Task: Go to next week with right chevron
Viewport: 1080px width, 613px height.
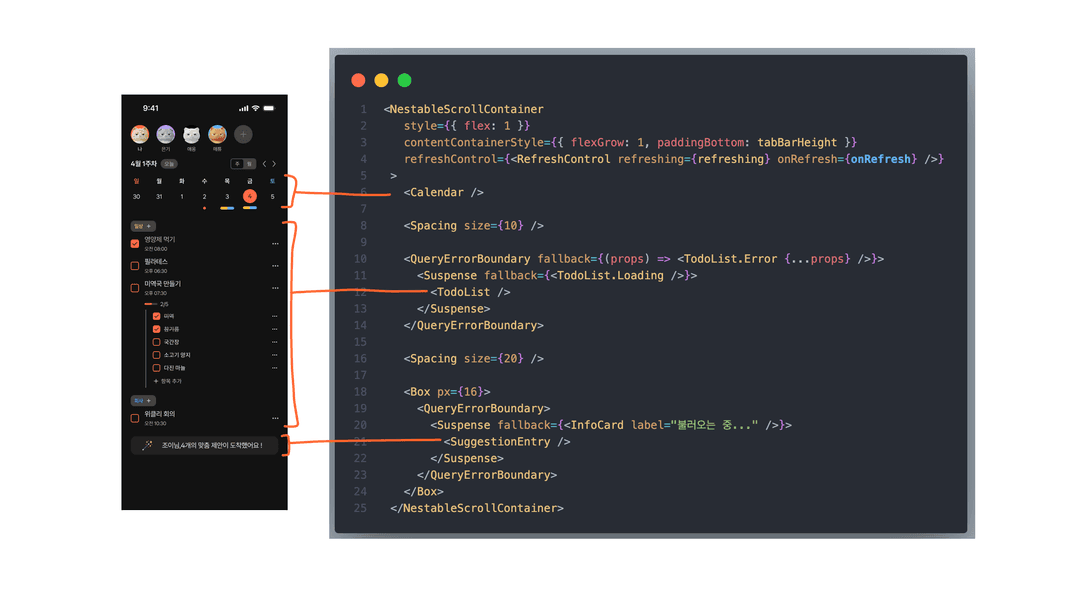Action: [x=275, y=164]
